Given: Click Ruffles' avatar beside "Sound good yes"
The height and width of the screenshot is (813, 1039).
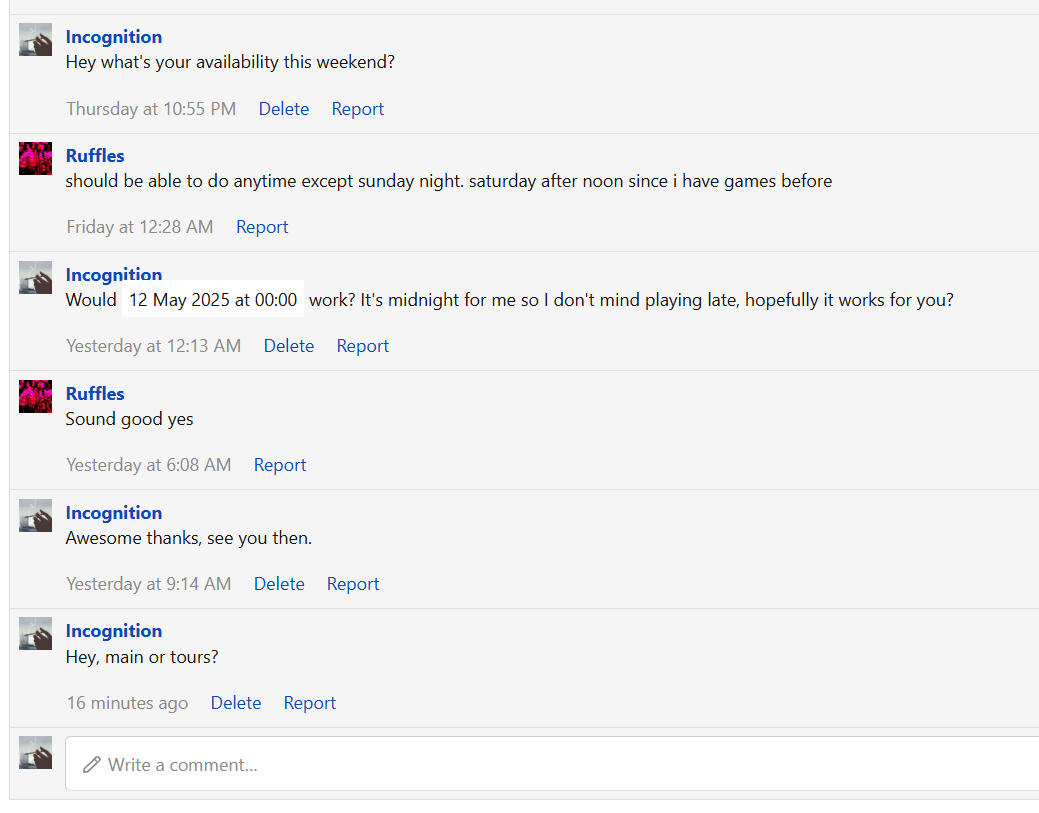Looking at the screenshot, I should 35,396.
